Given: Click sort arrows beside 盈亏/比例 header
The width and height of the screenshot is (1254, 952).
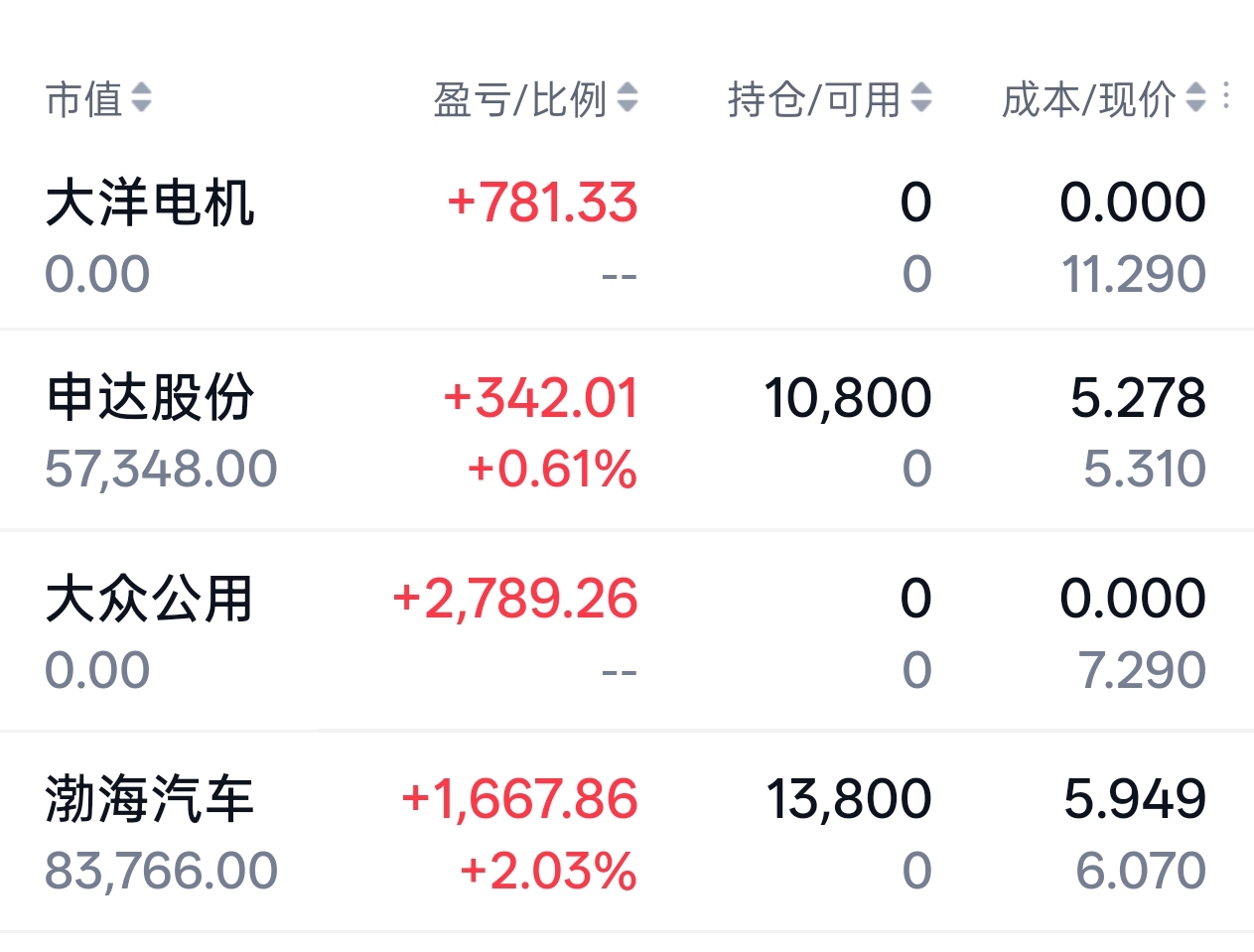Looking at the screenshot, I should point(627,97).
